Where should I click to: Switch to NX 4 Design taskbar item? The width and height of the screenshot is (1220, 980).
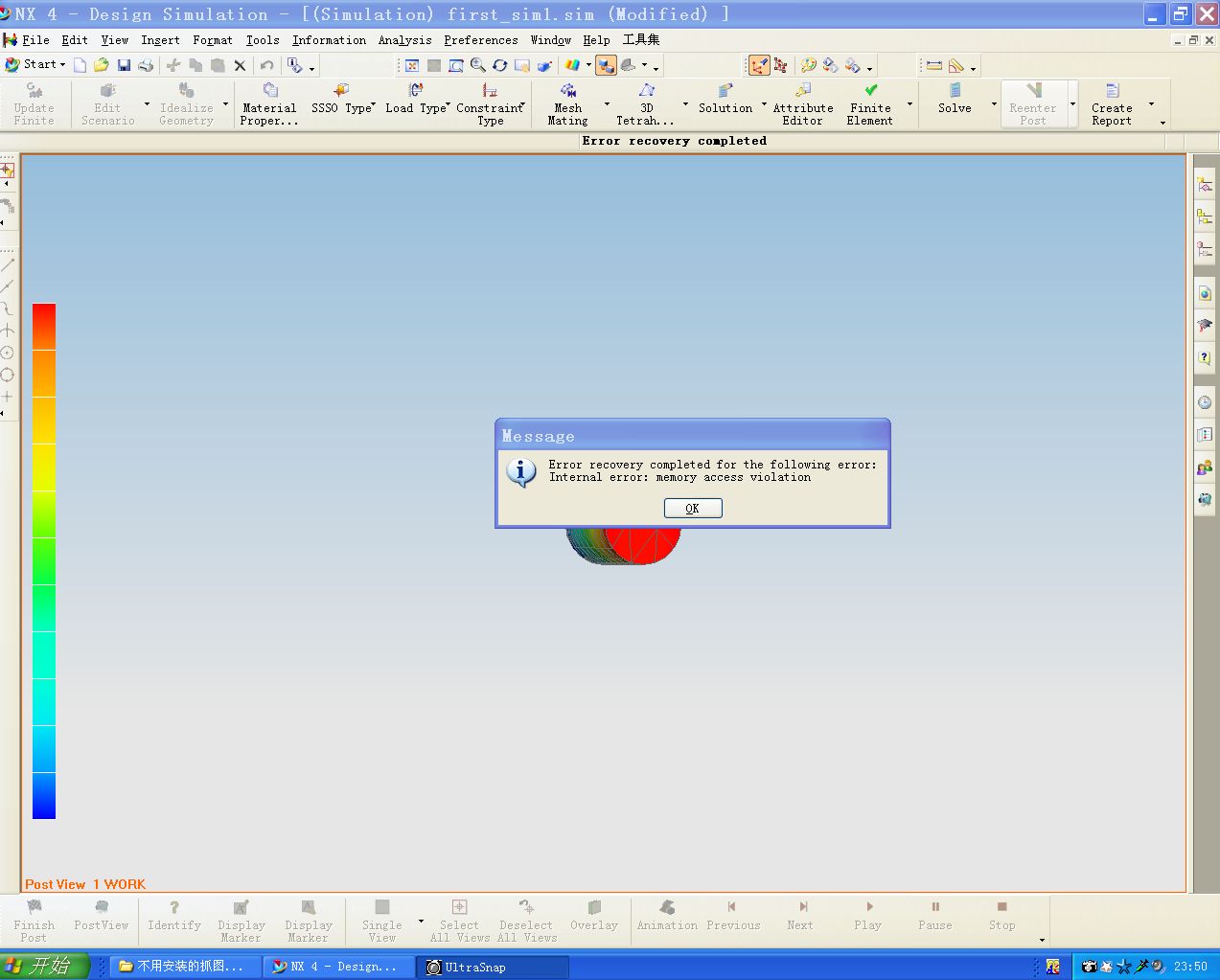[339, 967]
